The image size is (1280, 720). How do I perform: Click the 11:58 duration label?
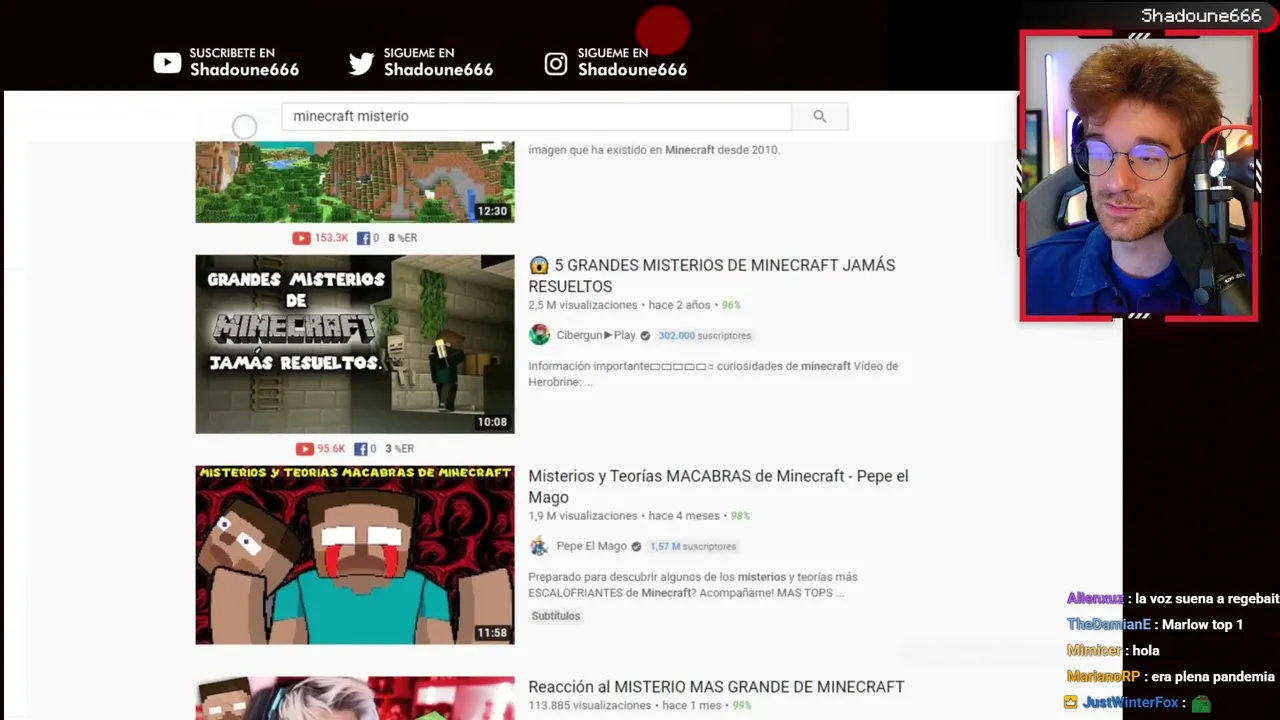pyautogui.click(x=492, y=633)
